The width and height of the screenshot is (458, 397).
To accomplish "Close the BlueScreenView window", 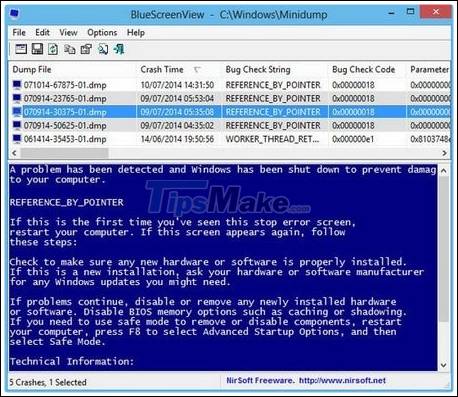I will (436, 12).
